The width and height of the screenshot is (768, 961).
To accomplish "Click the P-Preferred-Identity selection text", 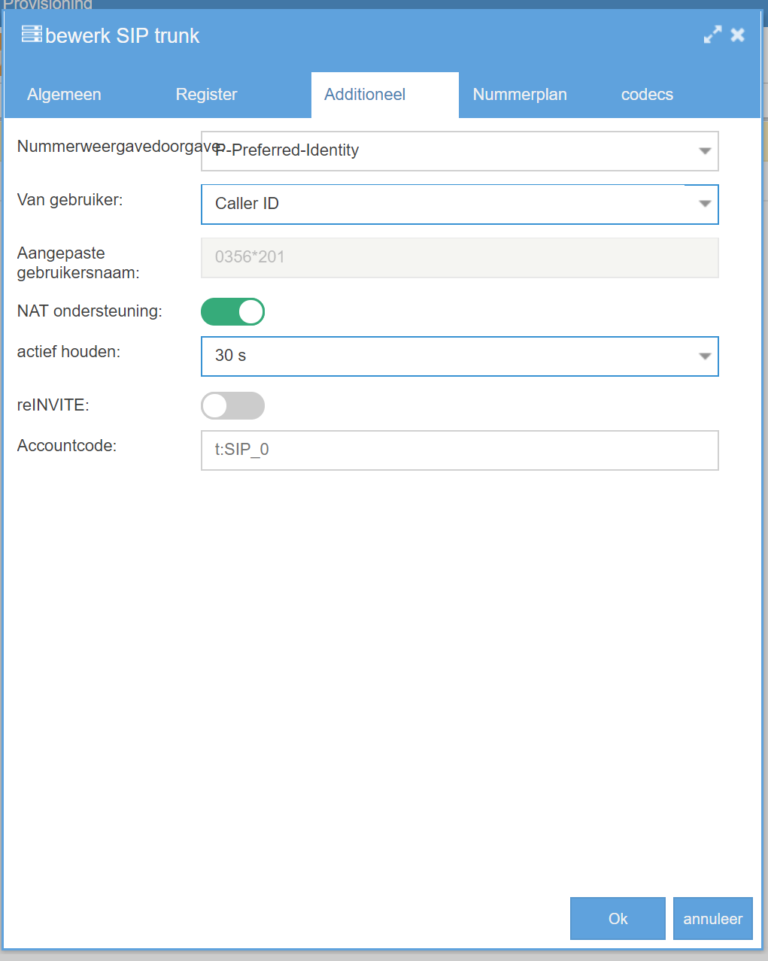I will (x=290, y=151).
